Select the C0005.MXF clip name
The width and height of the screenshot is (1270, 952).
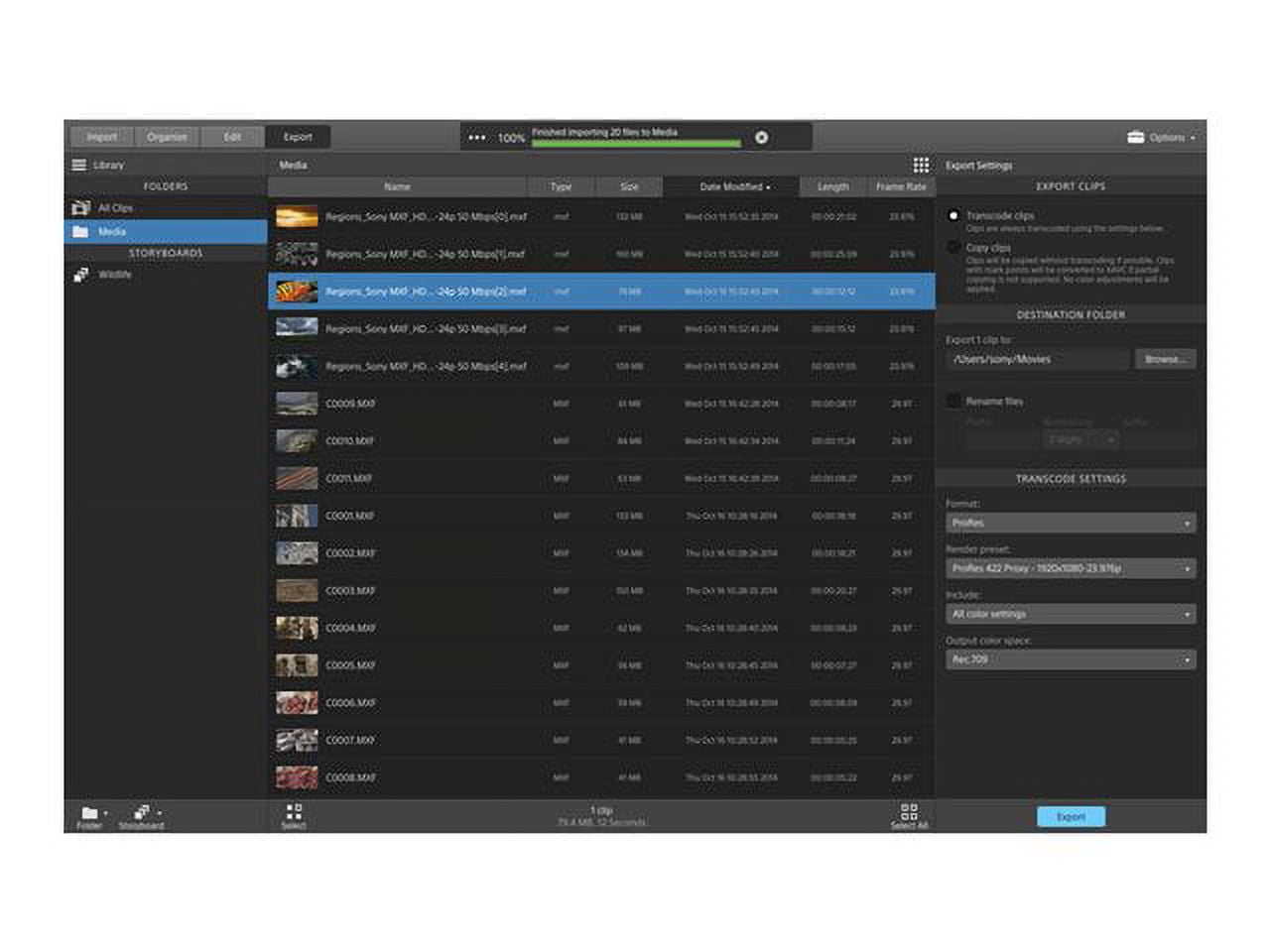350,665
